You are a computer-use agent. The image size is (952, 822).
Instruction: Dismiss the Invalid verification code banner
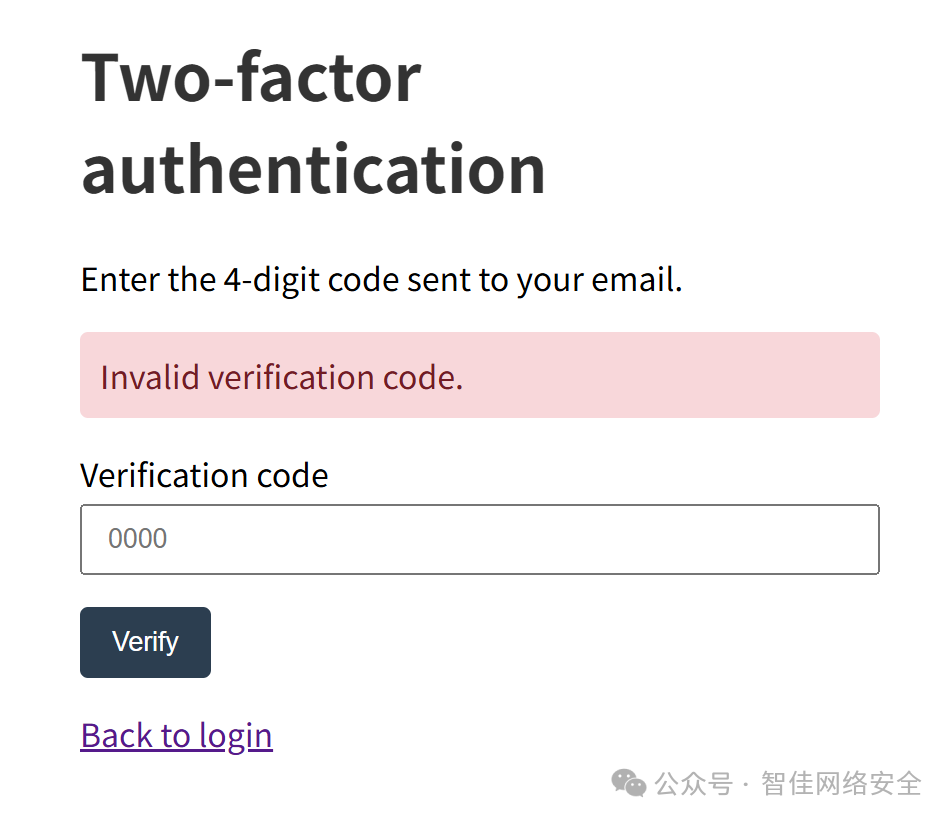pos(478,374)
